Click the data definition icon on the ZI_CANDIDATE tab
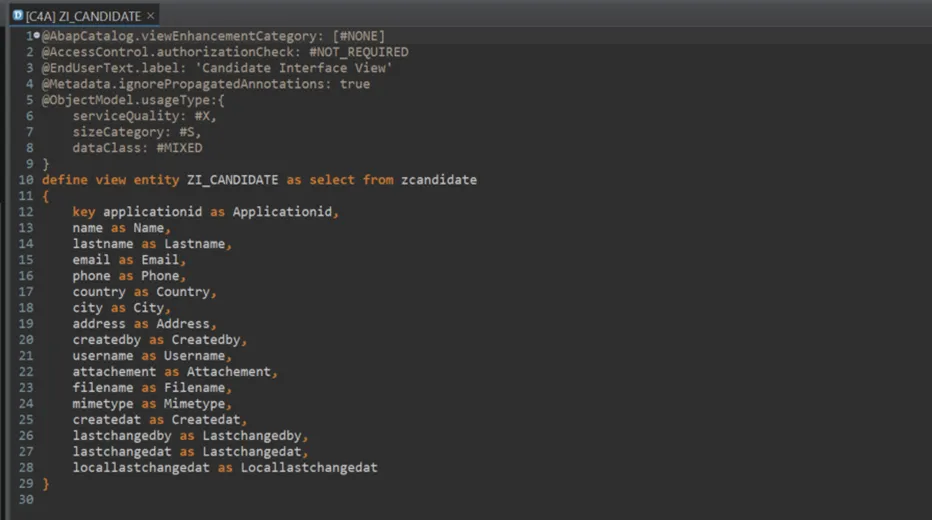Screen dimensions: 932x520 click(x=17, y=16)
